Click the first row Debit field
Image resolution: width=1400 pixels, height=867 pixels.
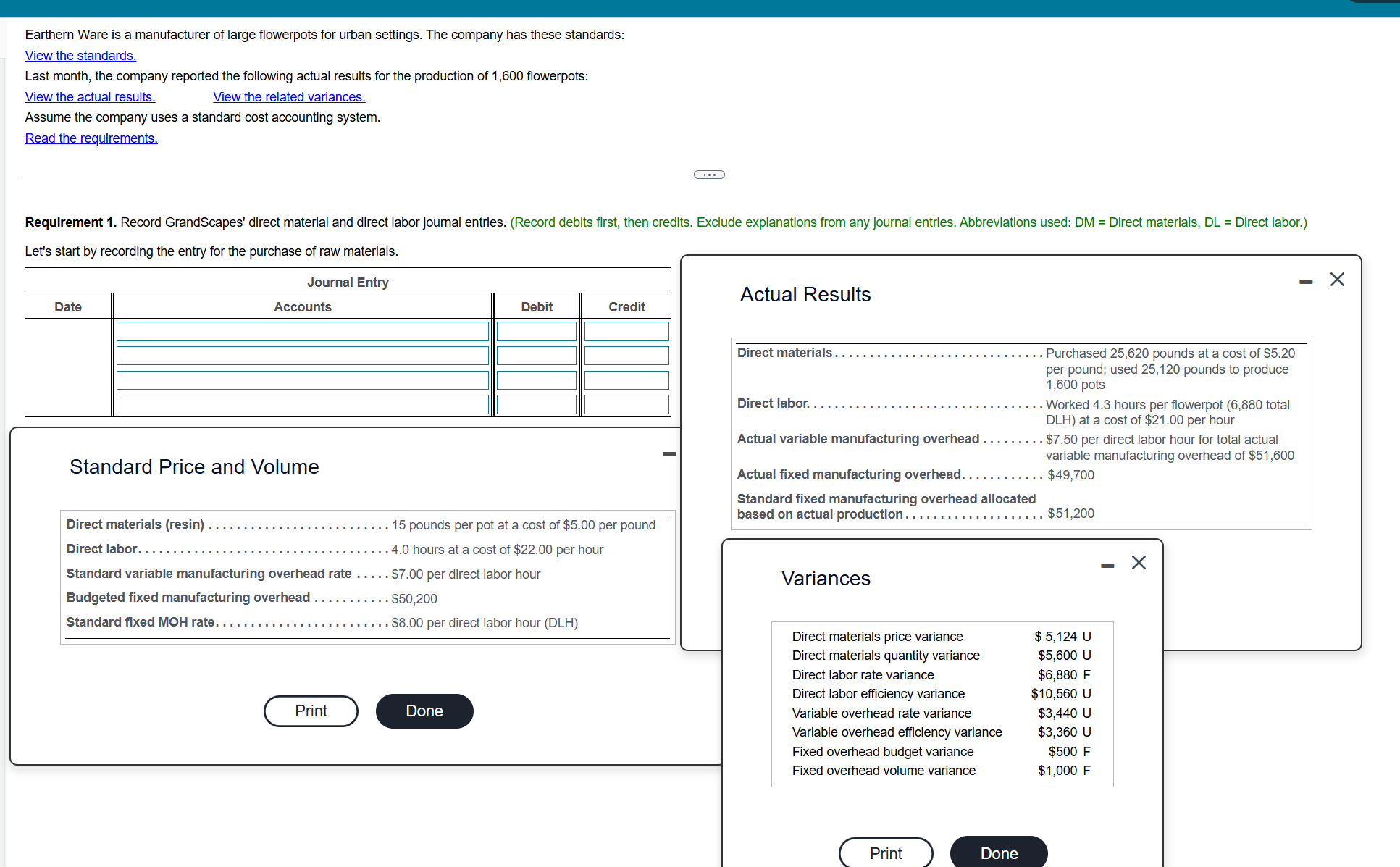coord(536,332)
